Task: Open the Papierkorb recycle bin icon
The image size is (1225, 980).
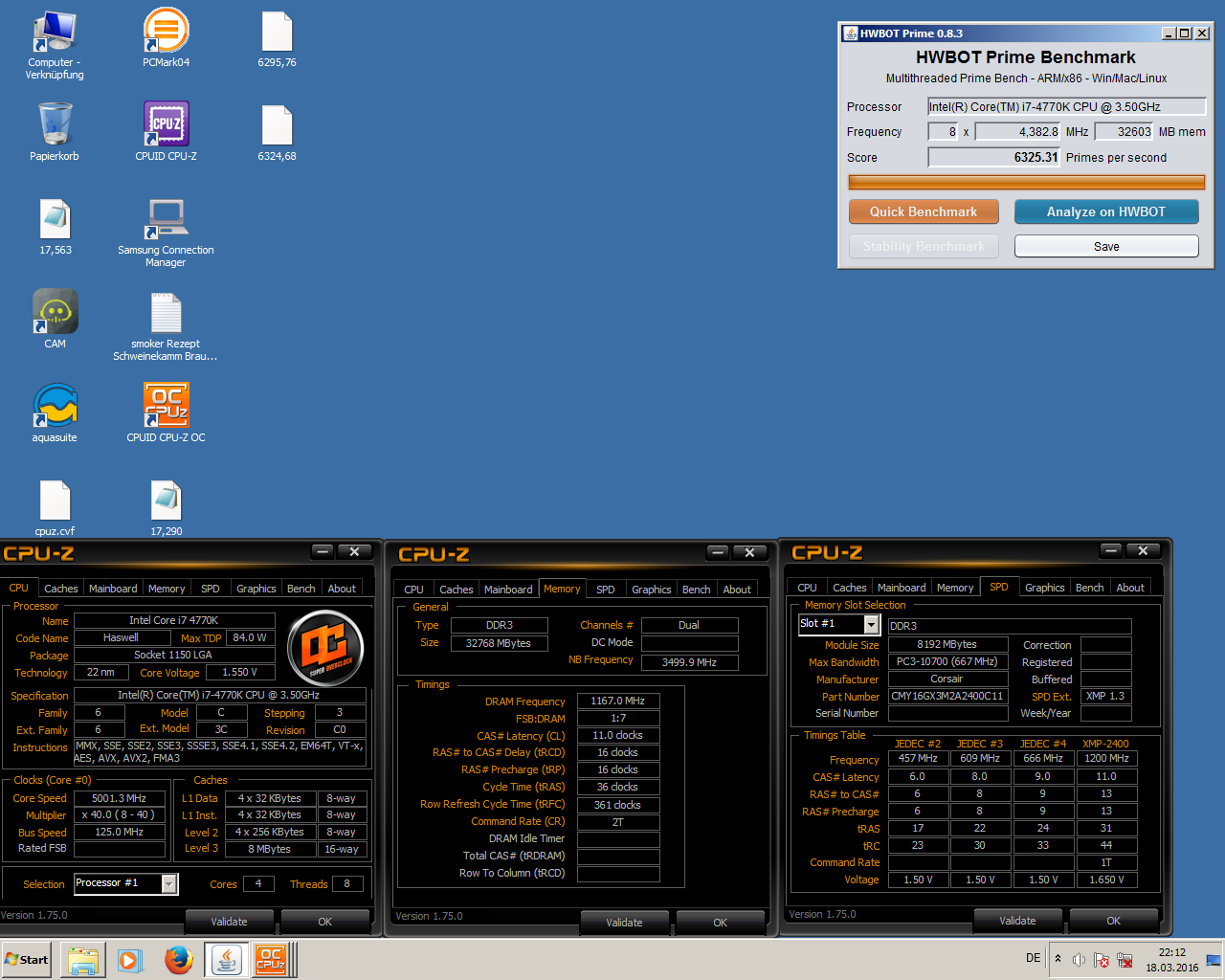Action: click(x=55, y=131)
